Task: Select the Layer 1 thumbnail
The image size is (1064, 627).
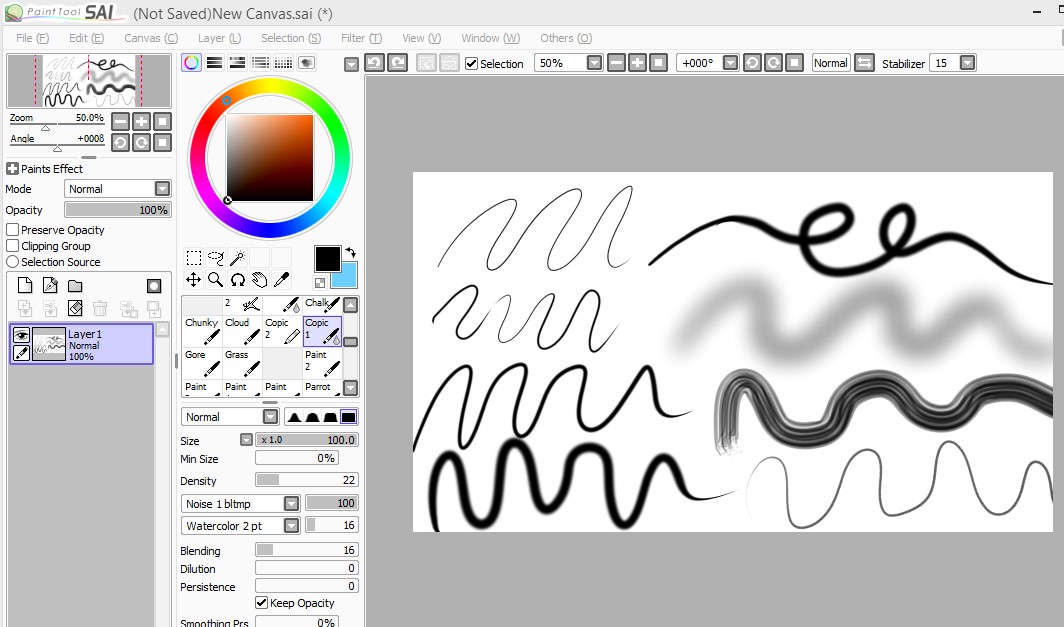Action: 47,343
